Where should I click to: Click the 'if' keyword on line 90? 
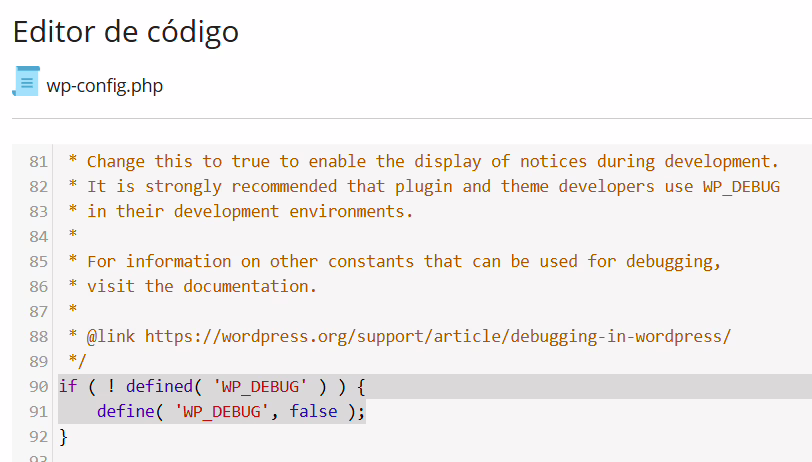click(x=68, y=386)
